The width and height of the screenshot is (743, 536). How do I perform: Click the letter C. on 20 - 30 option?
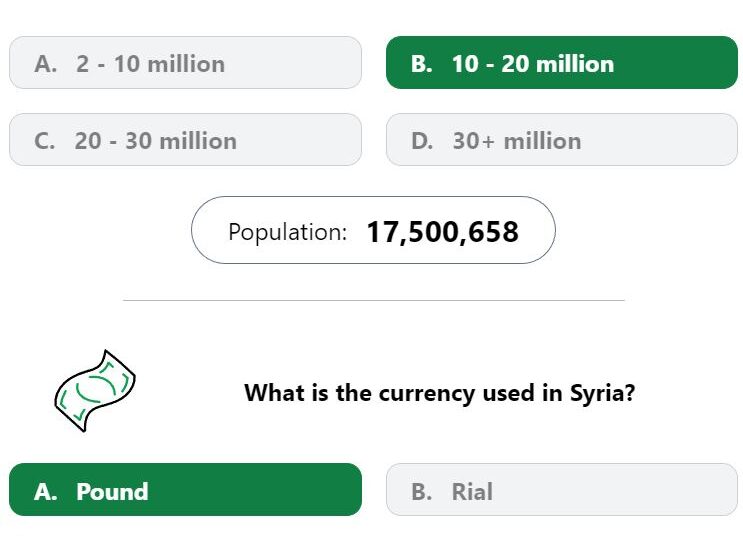tap(45, 141)
